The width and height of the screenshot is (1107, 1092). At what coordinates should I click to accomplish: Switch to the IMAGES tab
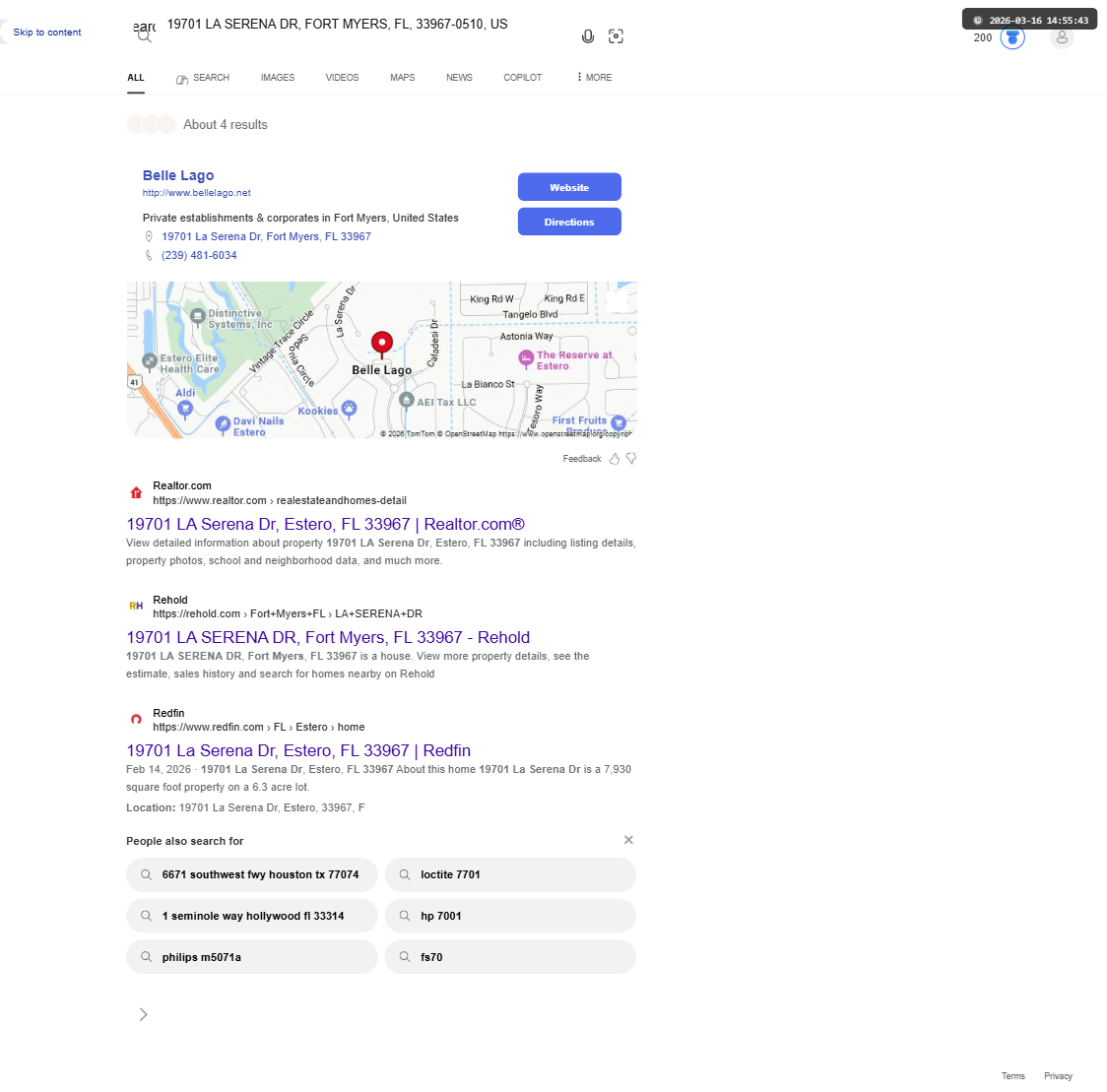(x=278, y=78)
